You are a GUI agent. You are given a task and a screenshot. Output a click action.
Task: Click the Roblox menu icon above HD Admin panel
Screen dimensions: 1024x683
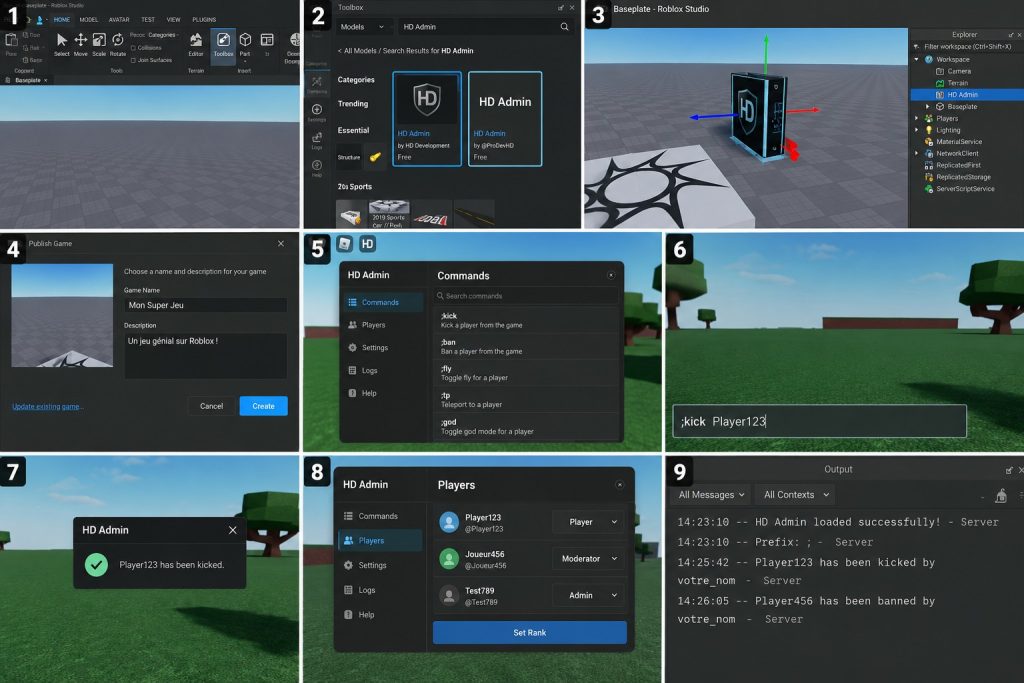[x=345, y=244]
